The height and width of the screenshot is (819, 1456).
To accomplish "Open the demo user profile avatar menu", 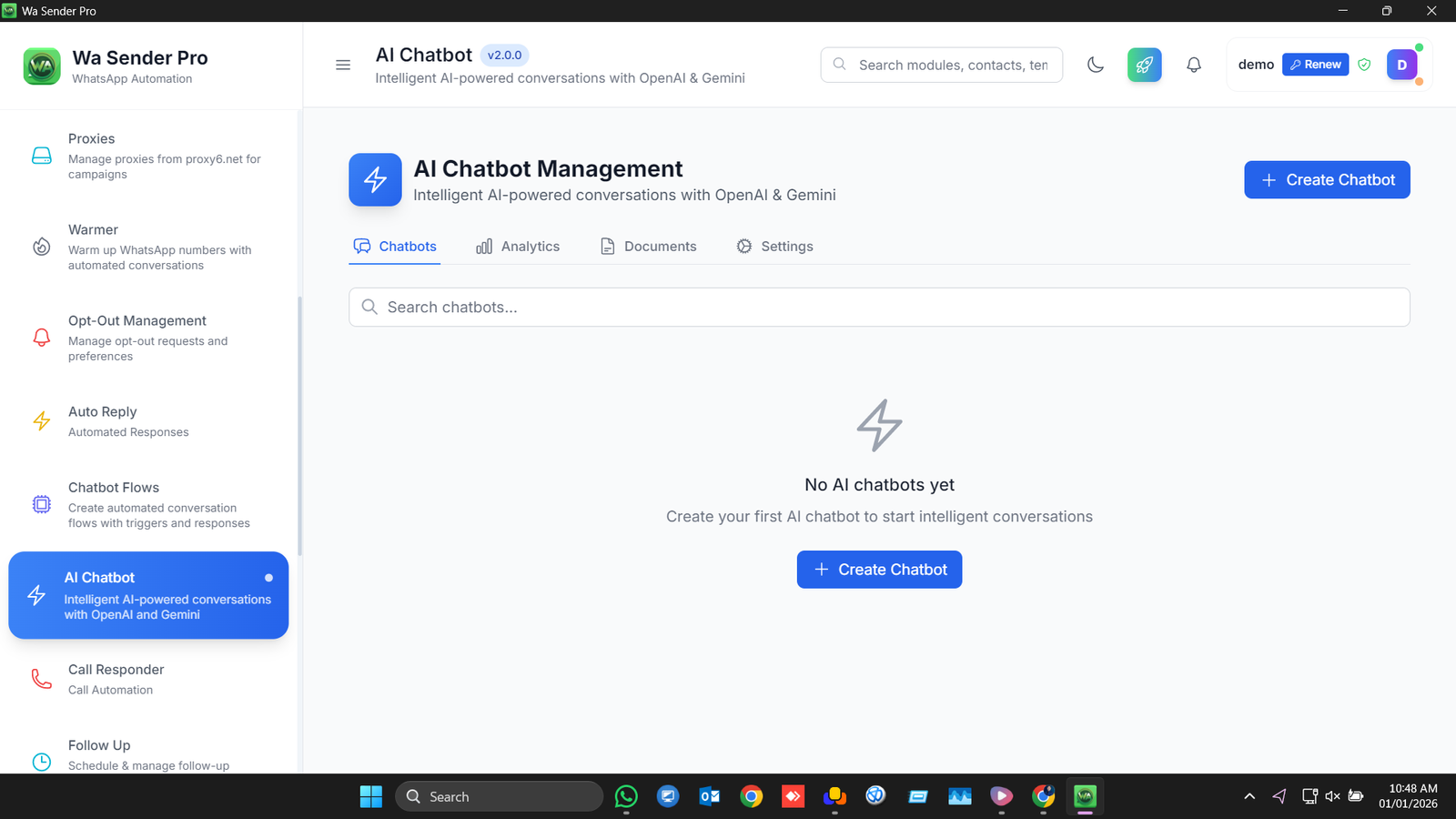I will [x=1401, y=65].
